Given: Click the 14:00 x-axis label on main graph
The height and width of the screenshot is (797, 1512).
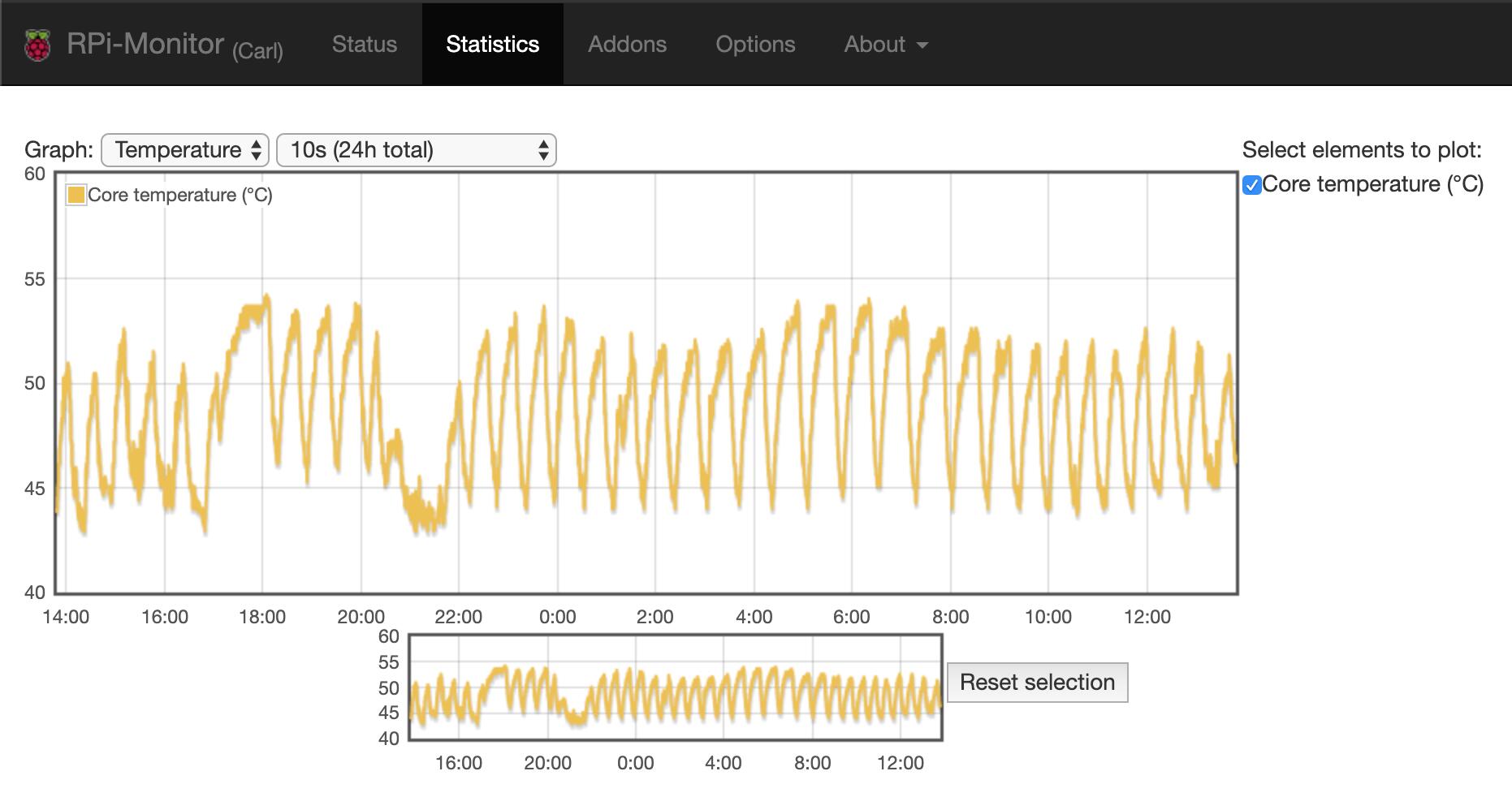Looking at the screenshot, I should 66,617.
